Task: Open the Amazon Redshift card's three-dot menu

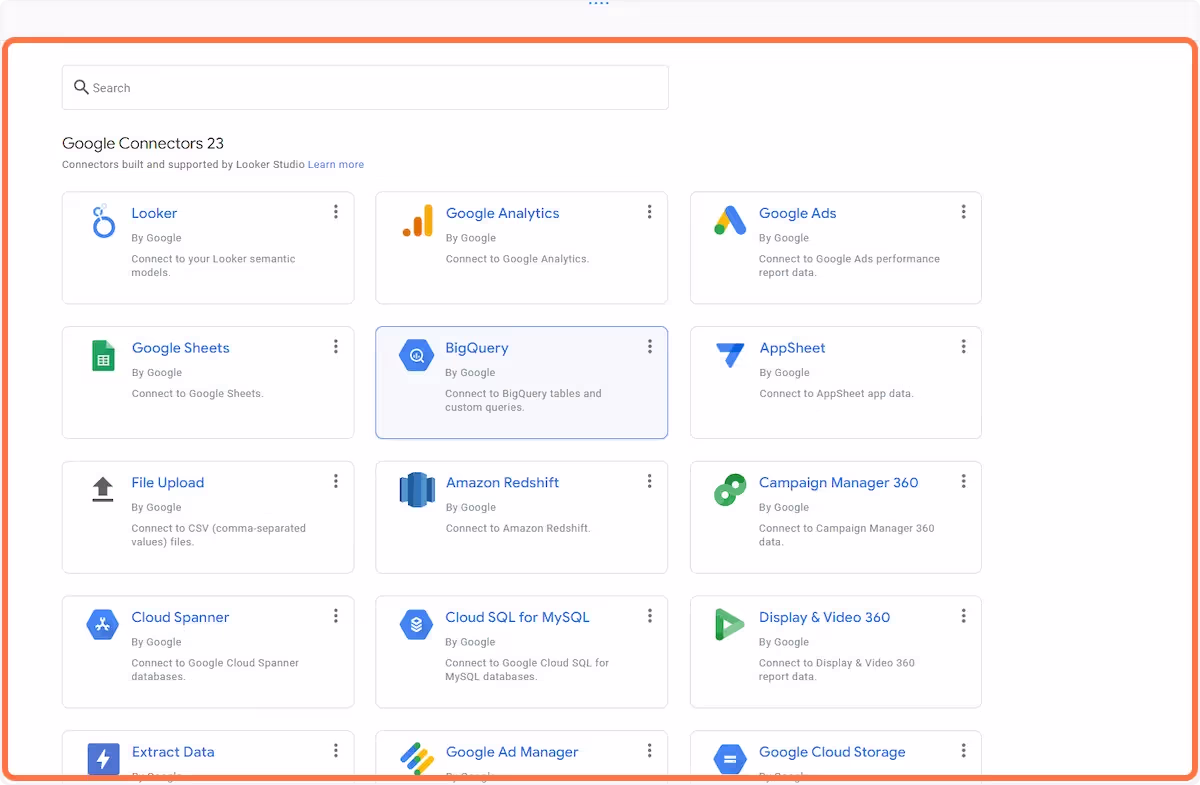Action: [x=649, y=481]
